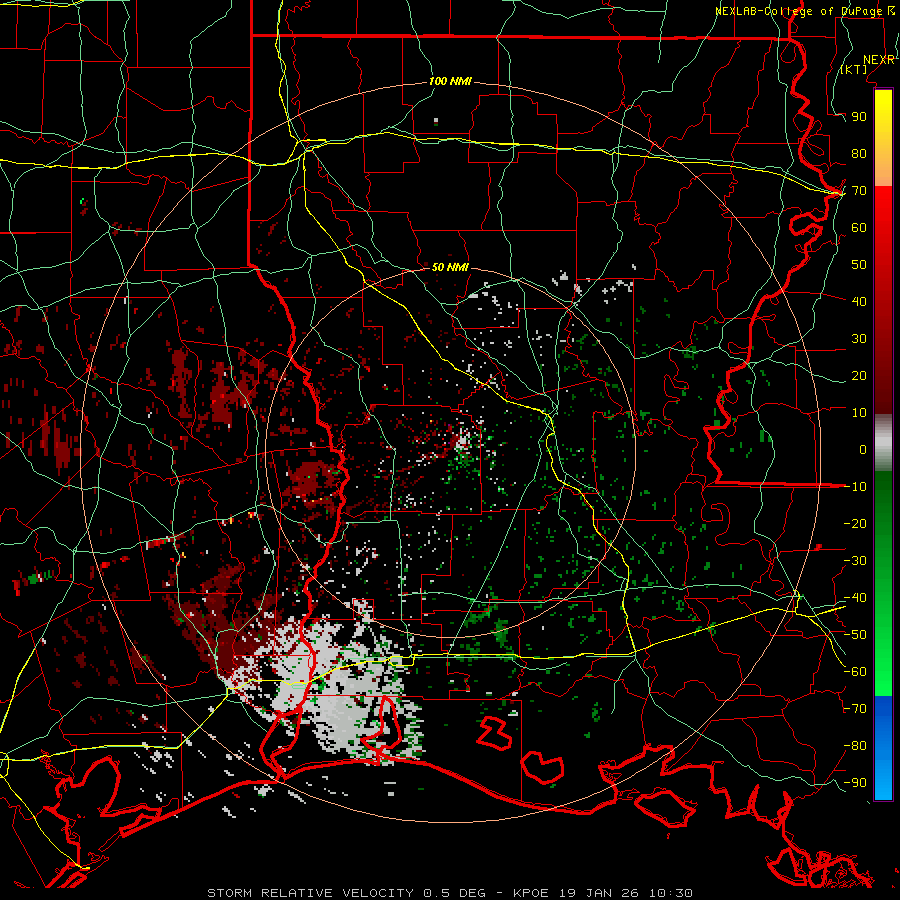Click the 60 value on velocity scale
900x900 pixels.
[x=859, y=228]
